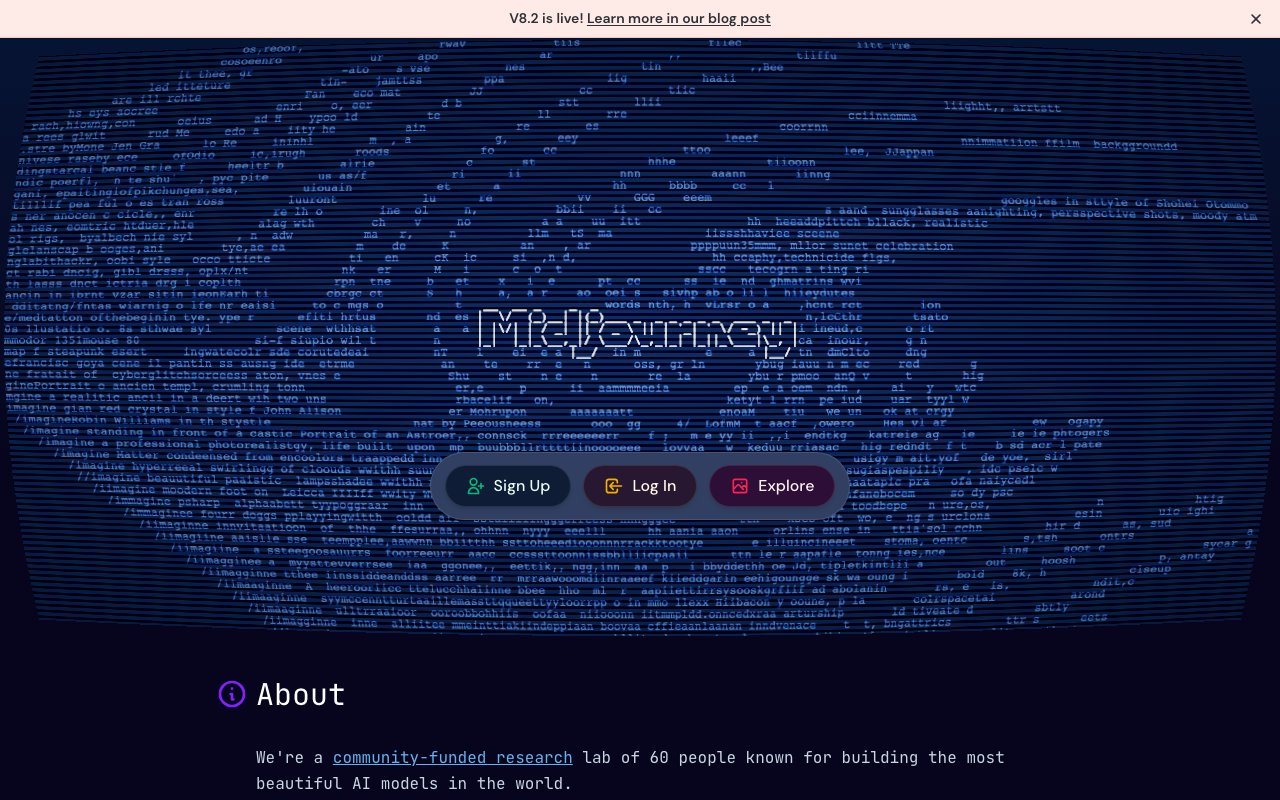
Task: Click the "V8.2 is live!" banner text
Action: (546, 19)
